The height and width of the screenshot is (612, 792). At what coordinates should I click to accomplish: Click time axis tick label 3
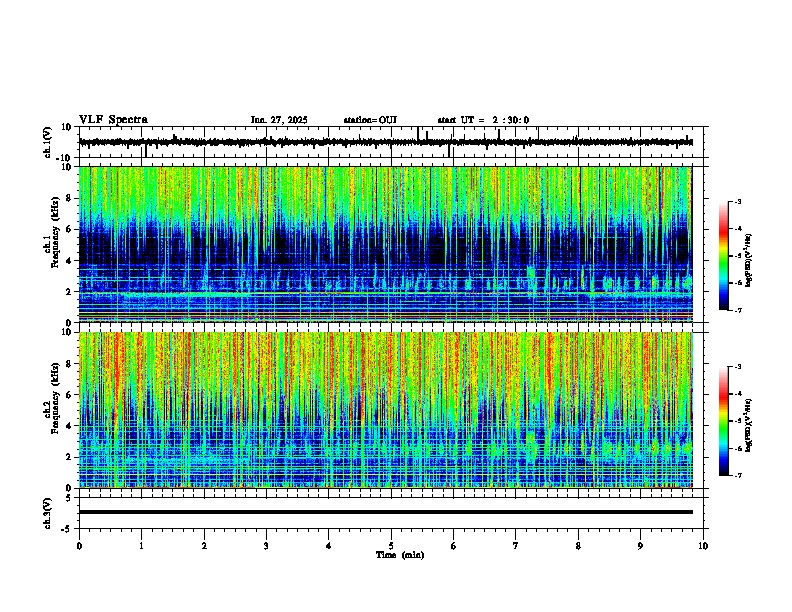tap(266, 546)
